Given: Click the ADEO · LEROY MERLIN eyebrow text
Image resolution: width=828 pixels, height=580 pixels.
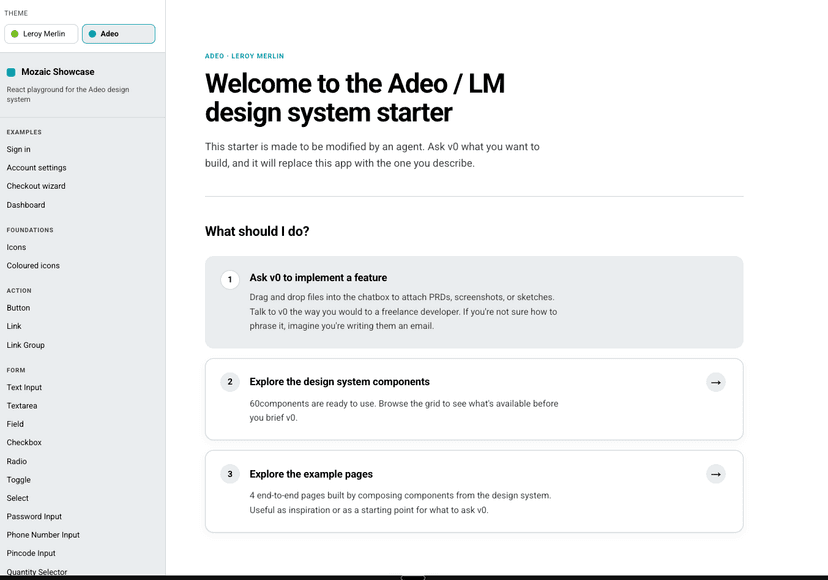Looking at the screenshot, I should [244, 56].
